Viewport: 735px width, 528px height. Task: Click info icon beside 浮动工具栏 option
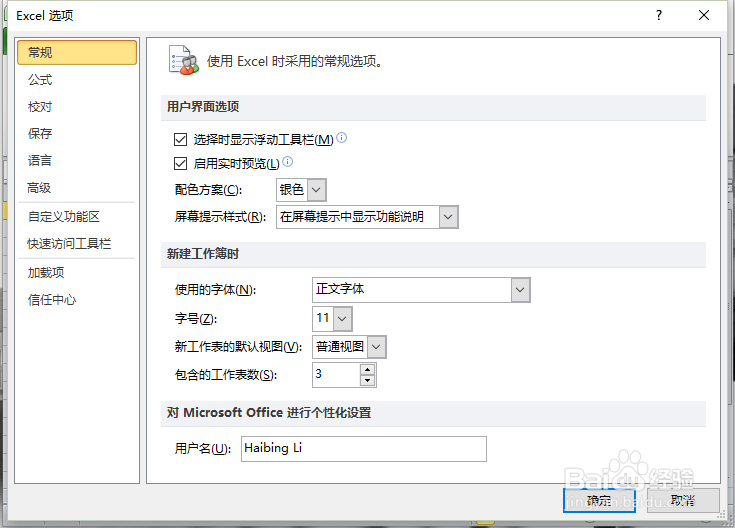click(342, 137)
